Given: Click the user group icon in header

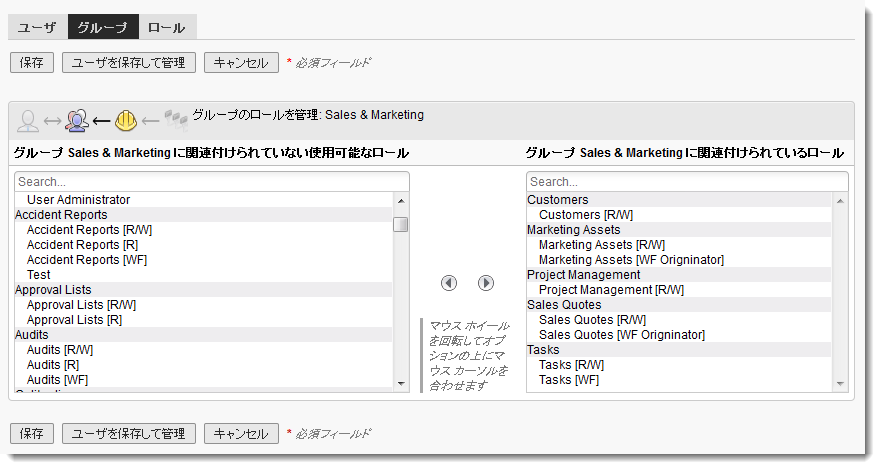Looking at the screenshot, I should (x=77, y=120).
